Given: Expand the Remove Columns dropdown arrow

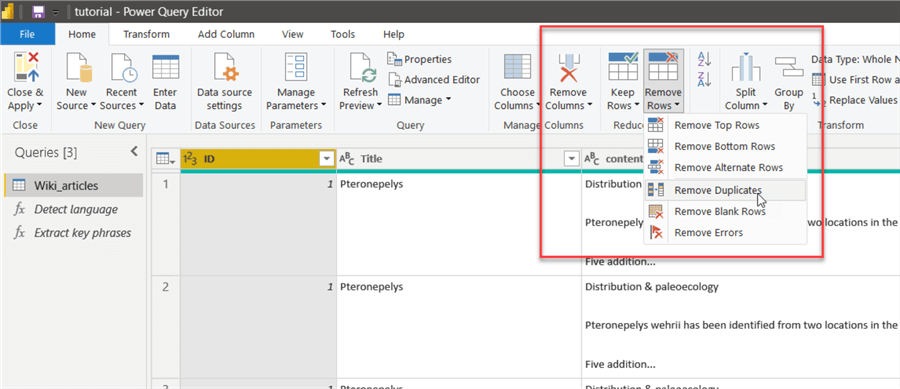Looking at the screenshot, I should 589,106.
